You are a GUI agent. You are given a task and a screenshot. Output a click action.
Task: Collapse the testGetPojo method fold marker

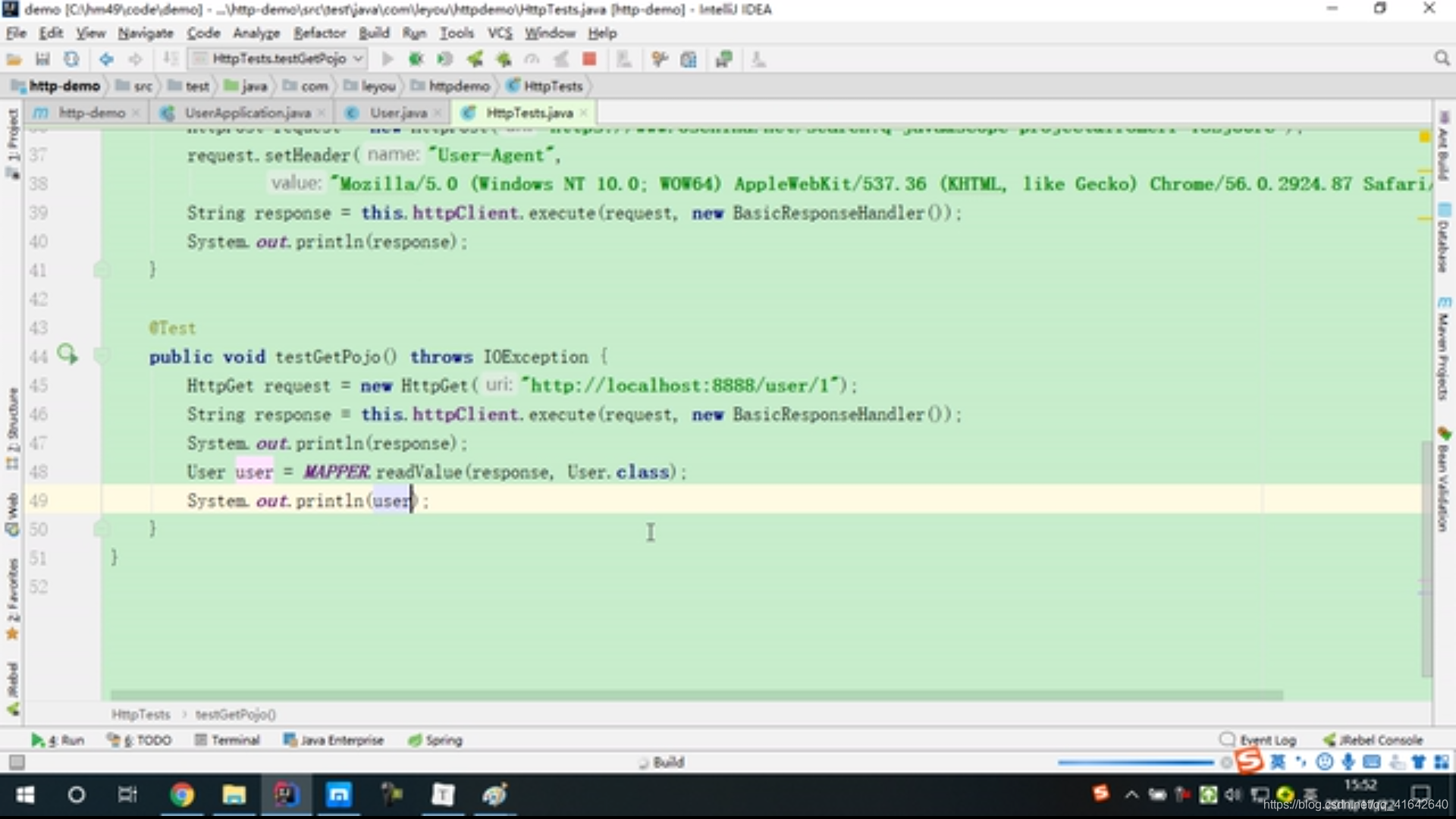[102, 355]
